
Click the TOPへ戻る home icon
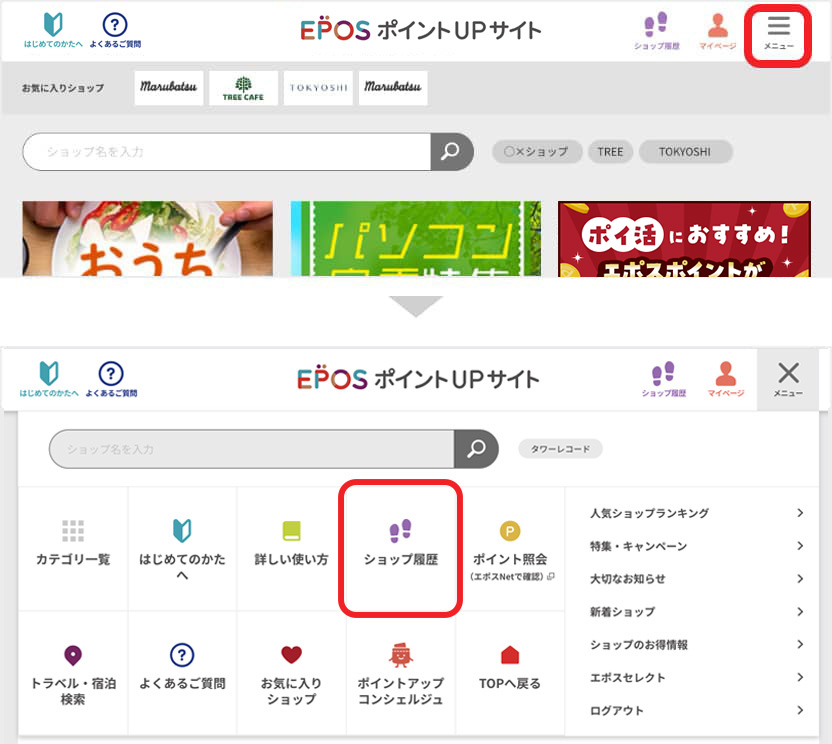coord(510,656)
